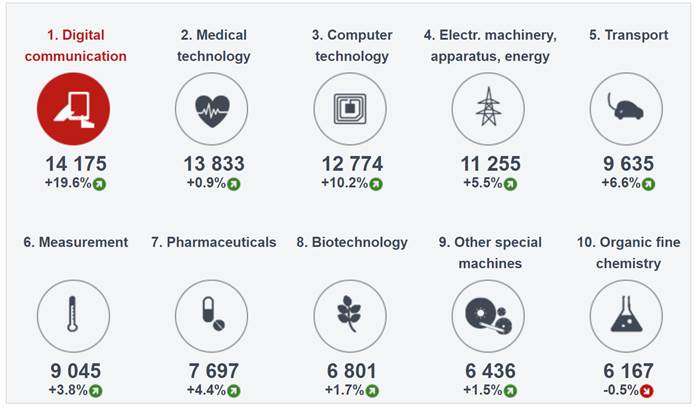Click the 12 774 number under Computer technology

352,163
